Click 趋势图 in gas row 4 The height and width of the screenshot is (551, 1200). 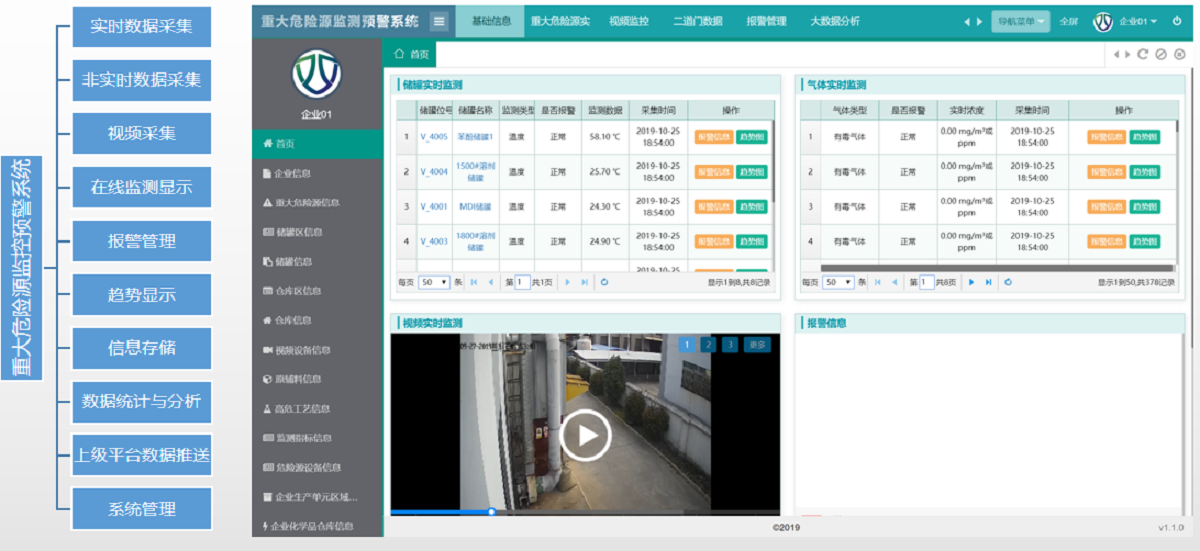(1145, 241)
